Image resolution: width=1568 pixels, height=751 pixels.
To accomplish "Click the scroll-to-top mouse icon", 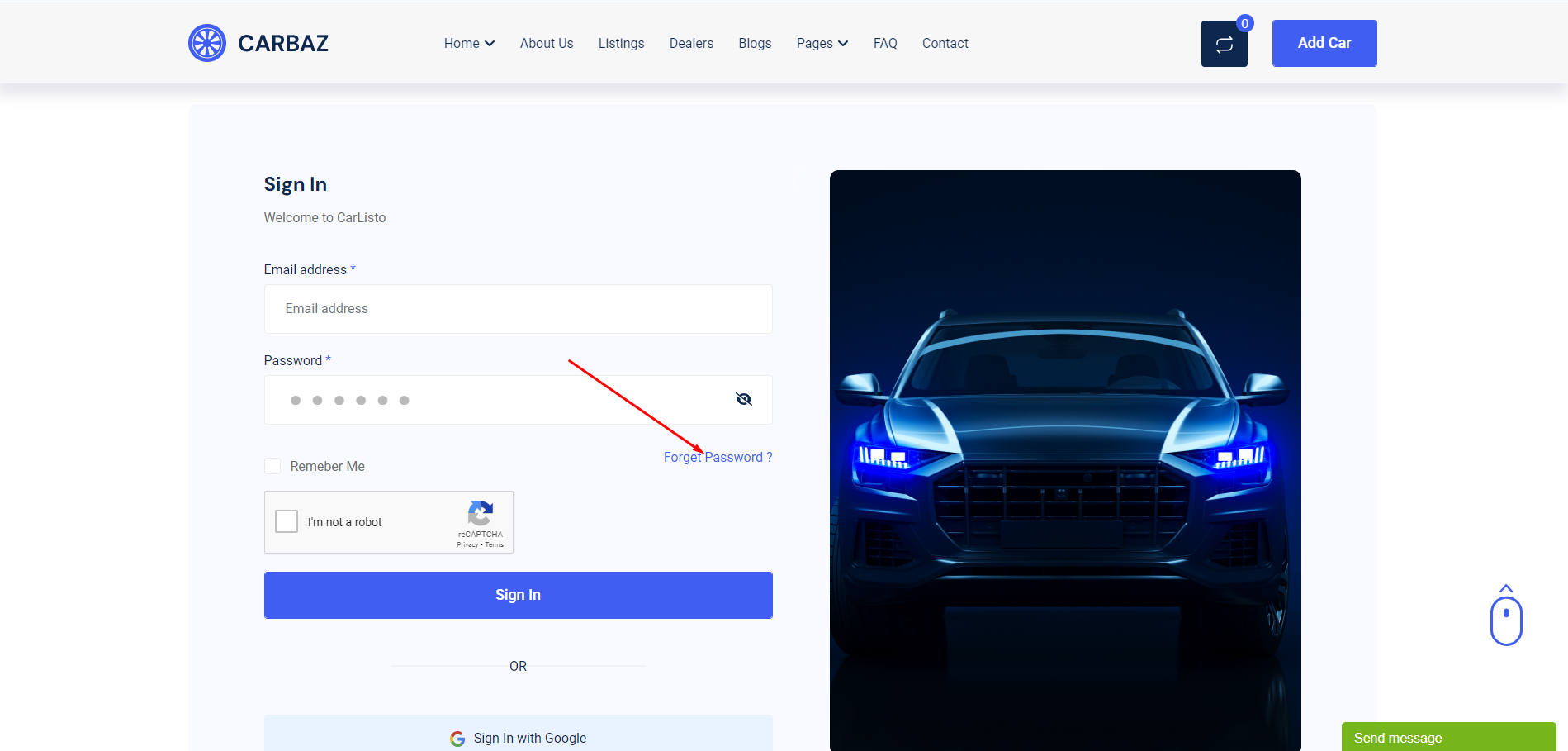I will click(x=1505, y=616).
